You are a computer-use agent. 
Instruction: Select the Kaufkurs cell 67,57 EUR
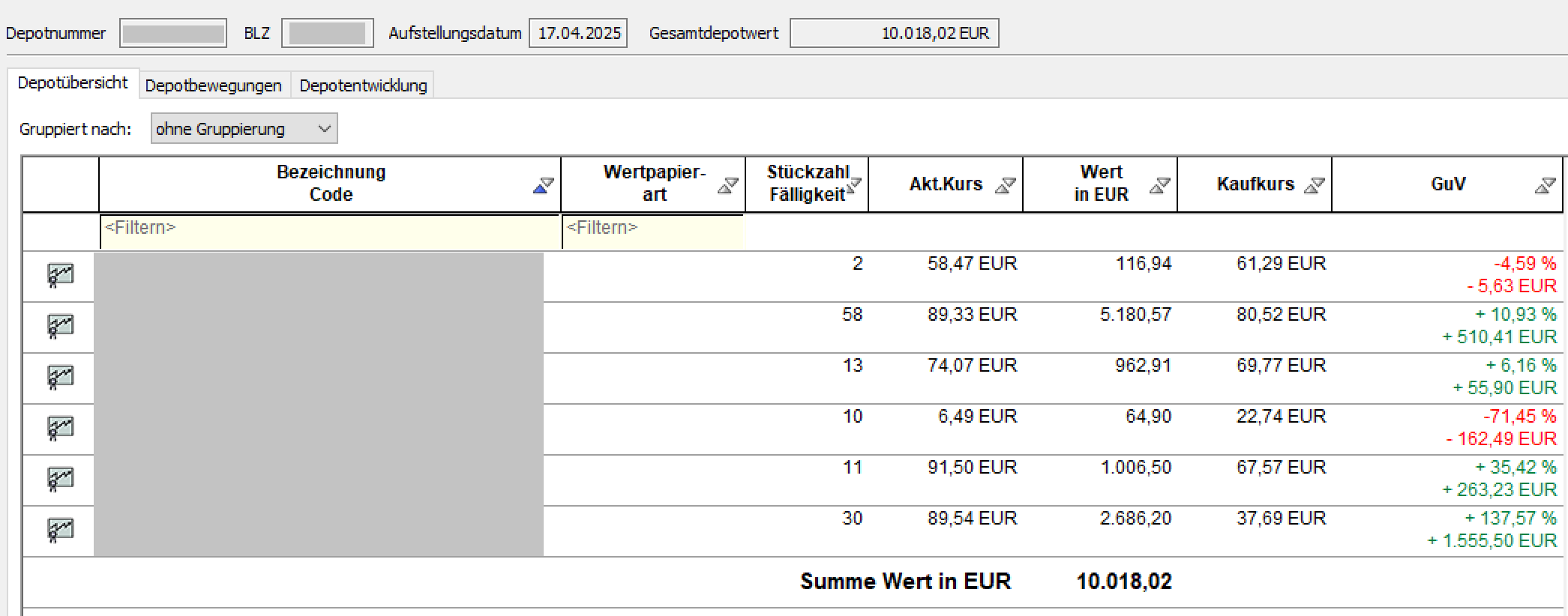pyautogui.click(x=1281, y=468)
